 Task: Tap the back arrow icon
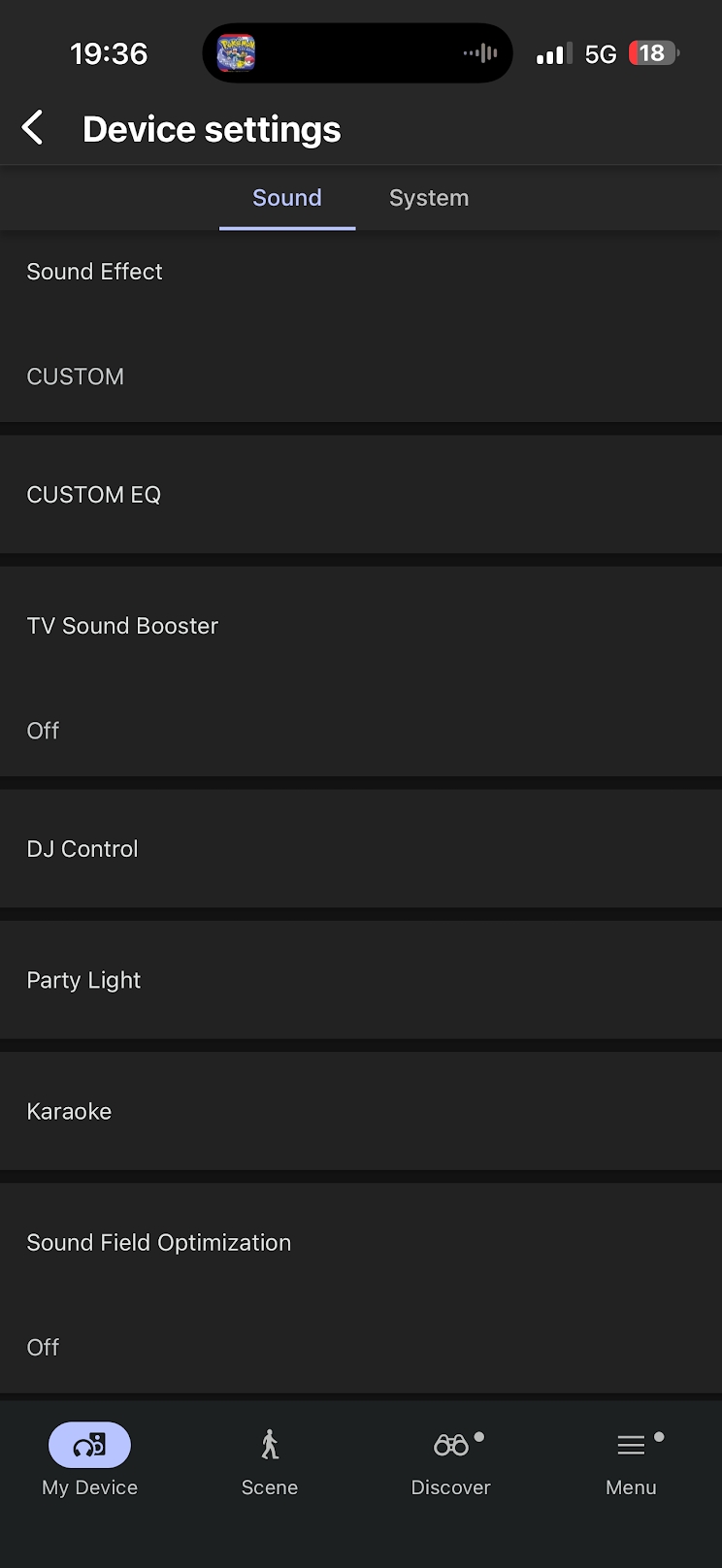[33, 128]
